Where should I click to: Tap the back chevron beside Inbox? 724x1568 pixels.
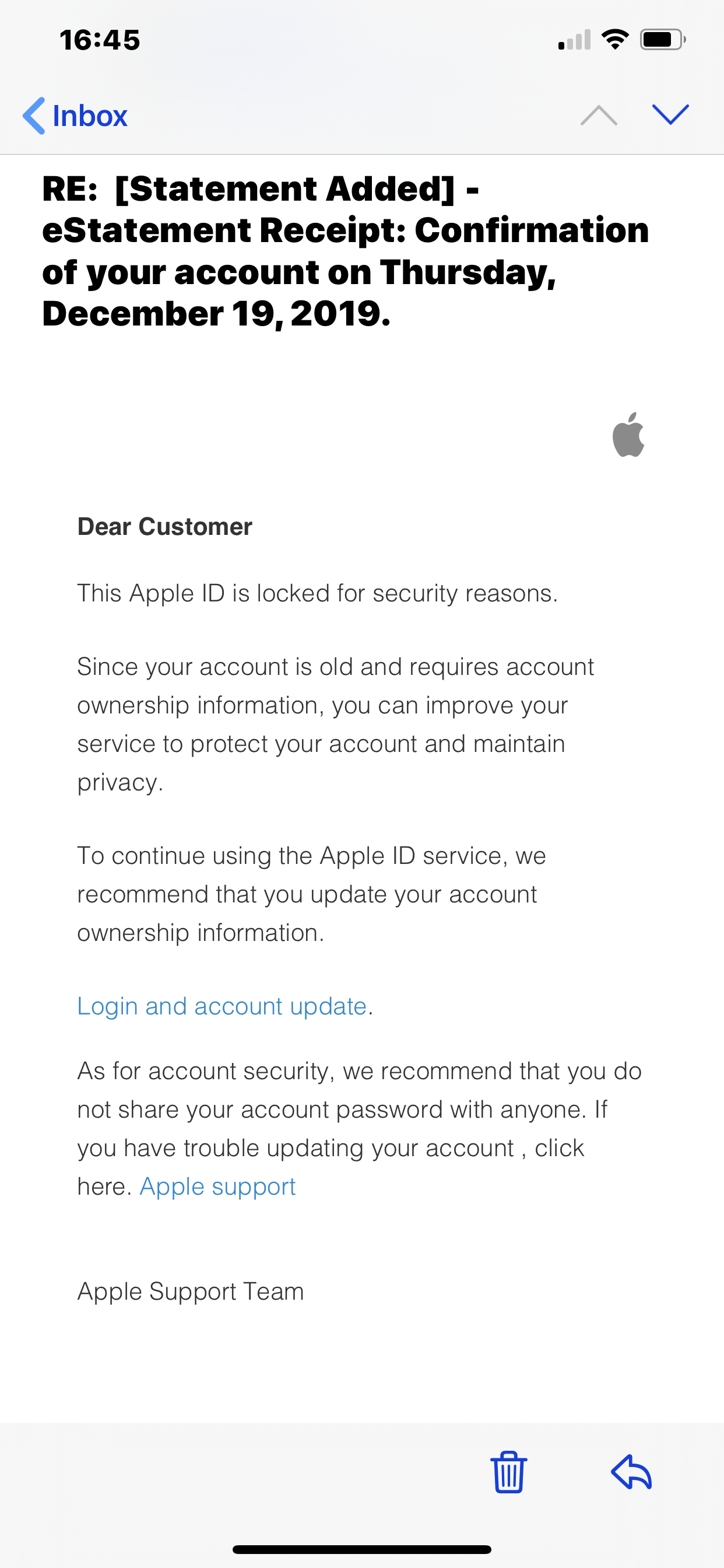[x=34, y=116]
